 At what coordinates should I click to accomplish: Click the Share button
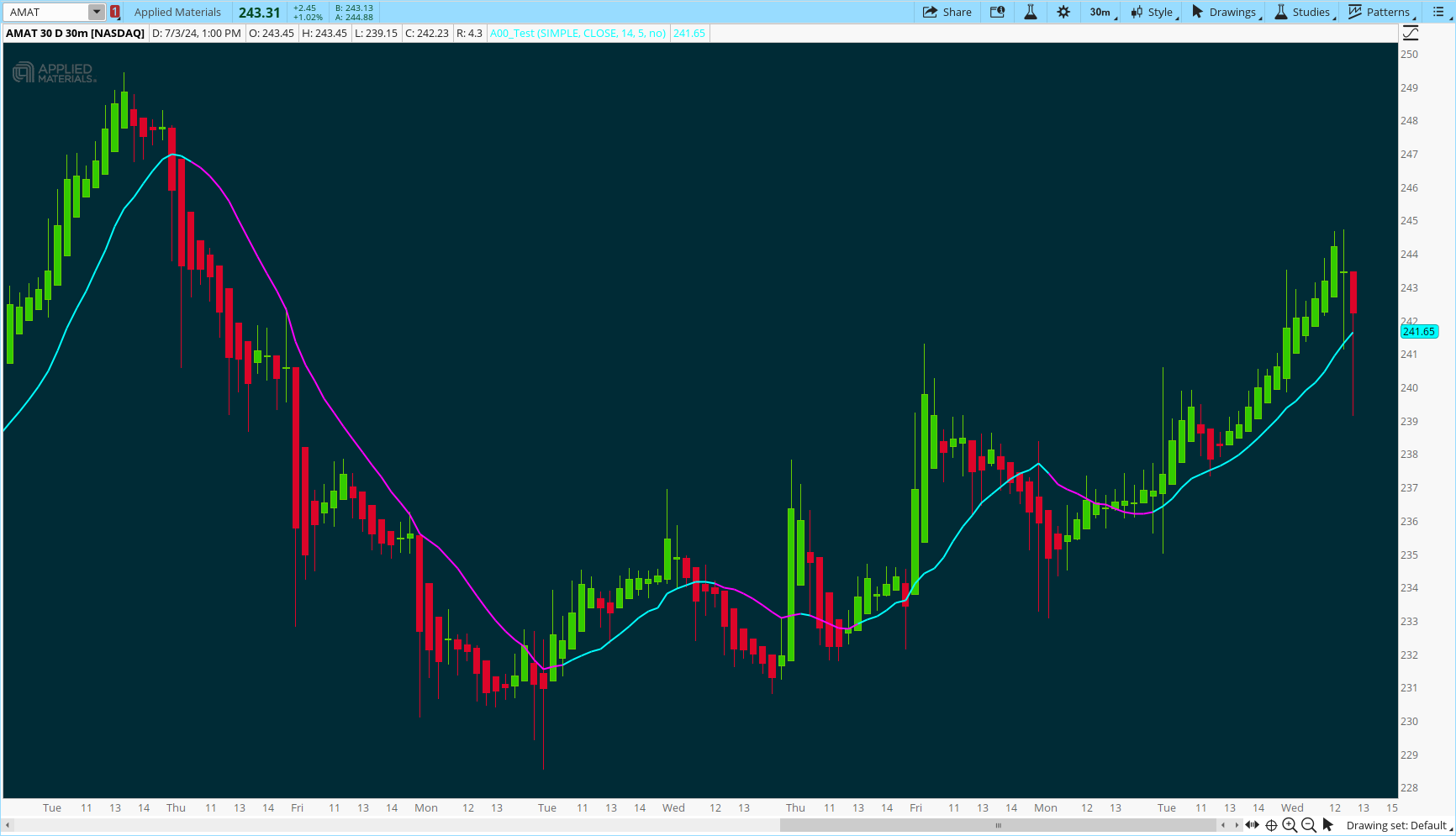point(947,12)
